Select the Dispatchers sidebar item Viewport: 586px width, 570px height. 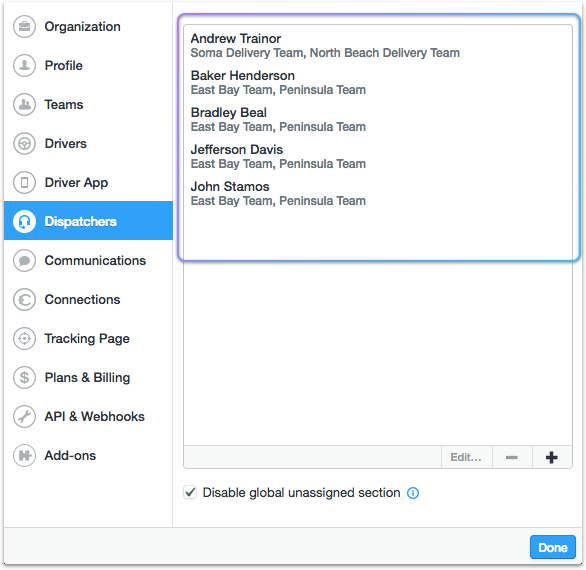88,221
